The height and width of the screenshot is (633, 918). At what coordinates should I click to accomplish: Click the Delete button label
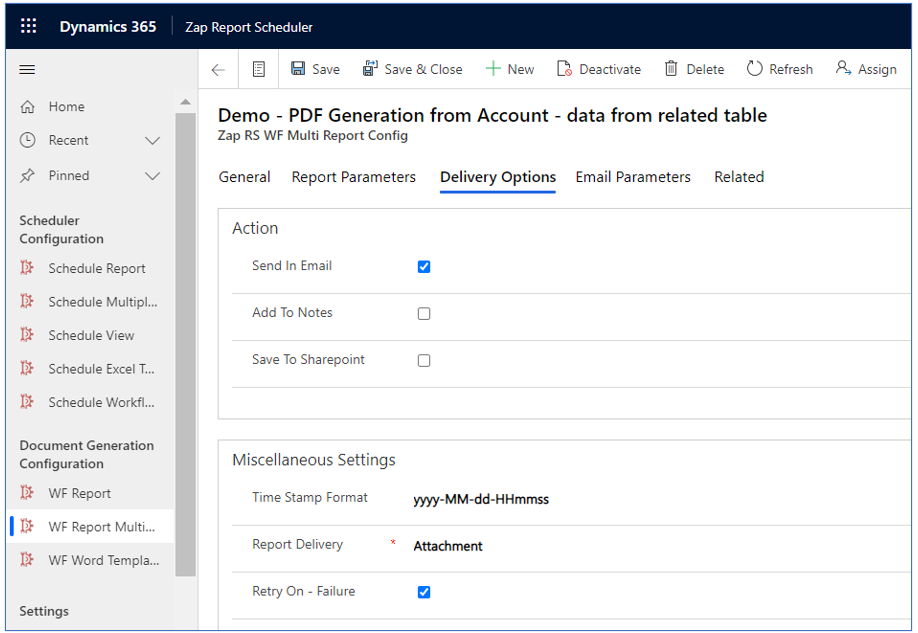click(705, 69)
